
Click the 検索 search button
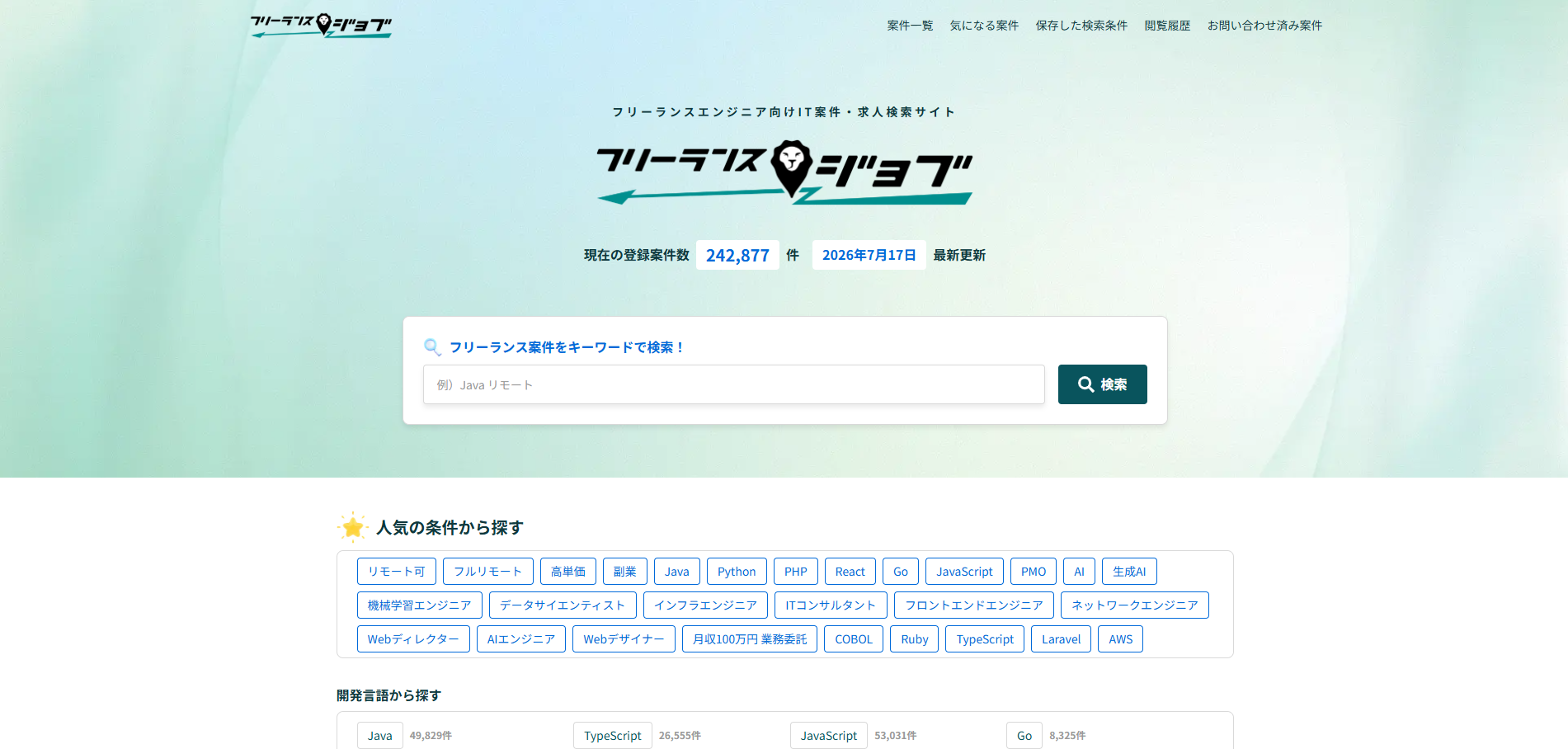coord(1103,384)
